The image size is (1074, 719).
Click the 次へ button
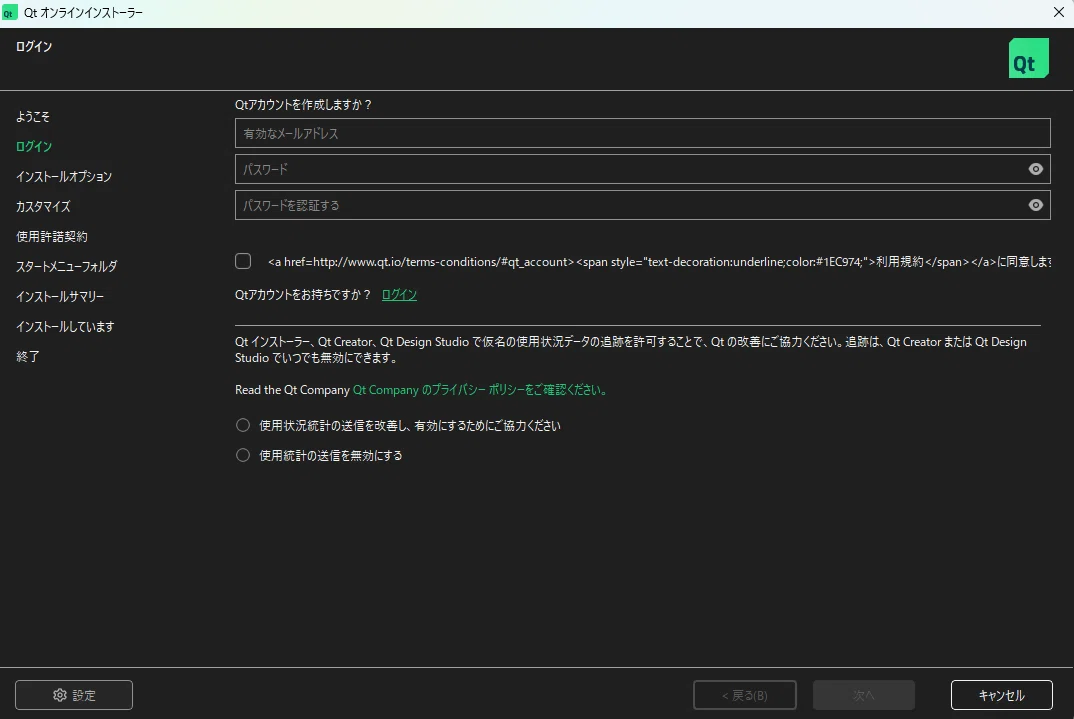click(x=864, y=695)
